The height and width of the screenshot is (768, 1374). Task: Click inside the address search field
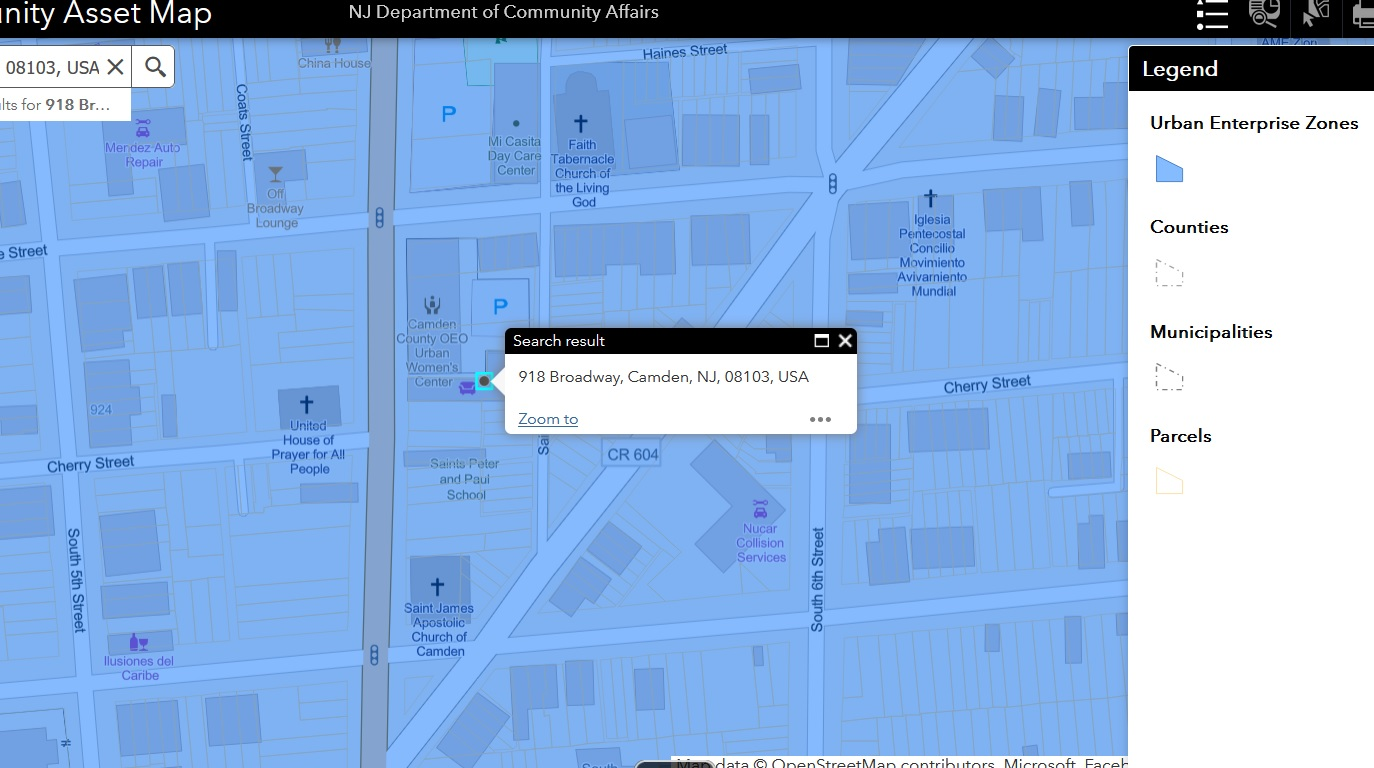point(50,67)
